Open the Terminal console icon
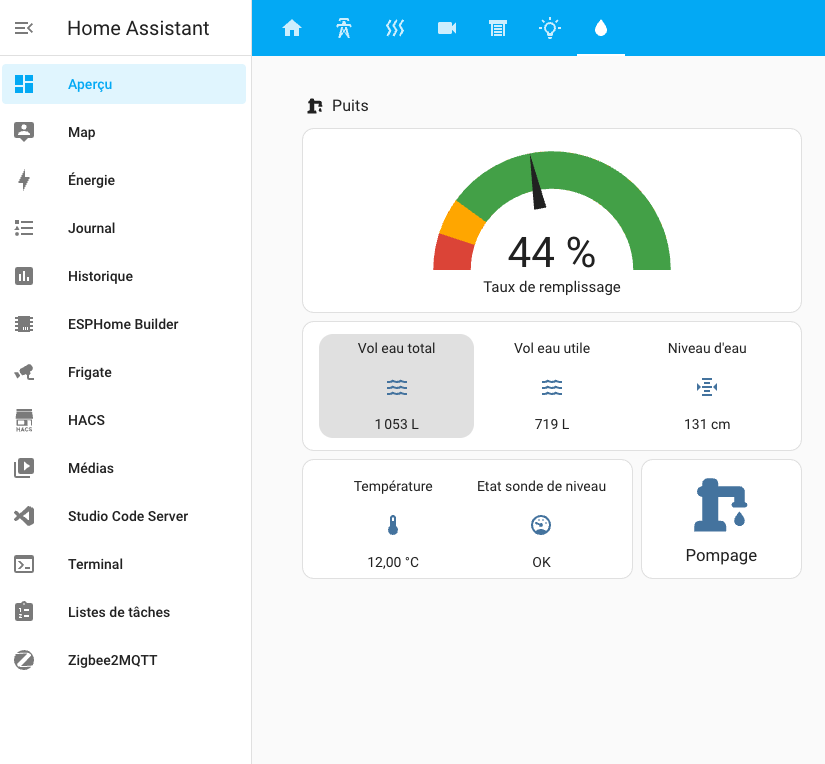Viewport: 825px width, 764px height. [x=24, y=564]
